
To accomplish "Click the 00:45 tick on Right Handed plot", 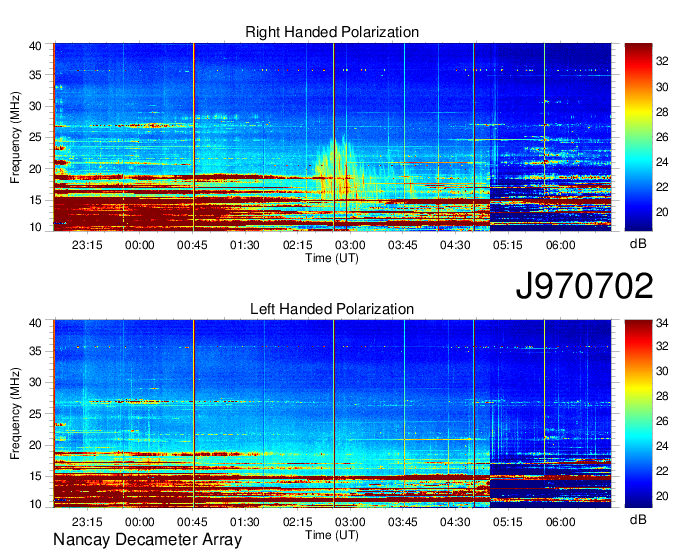I will 192,245.
